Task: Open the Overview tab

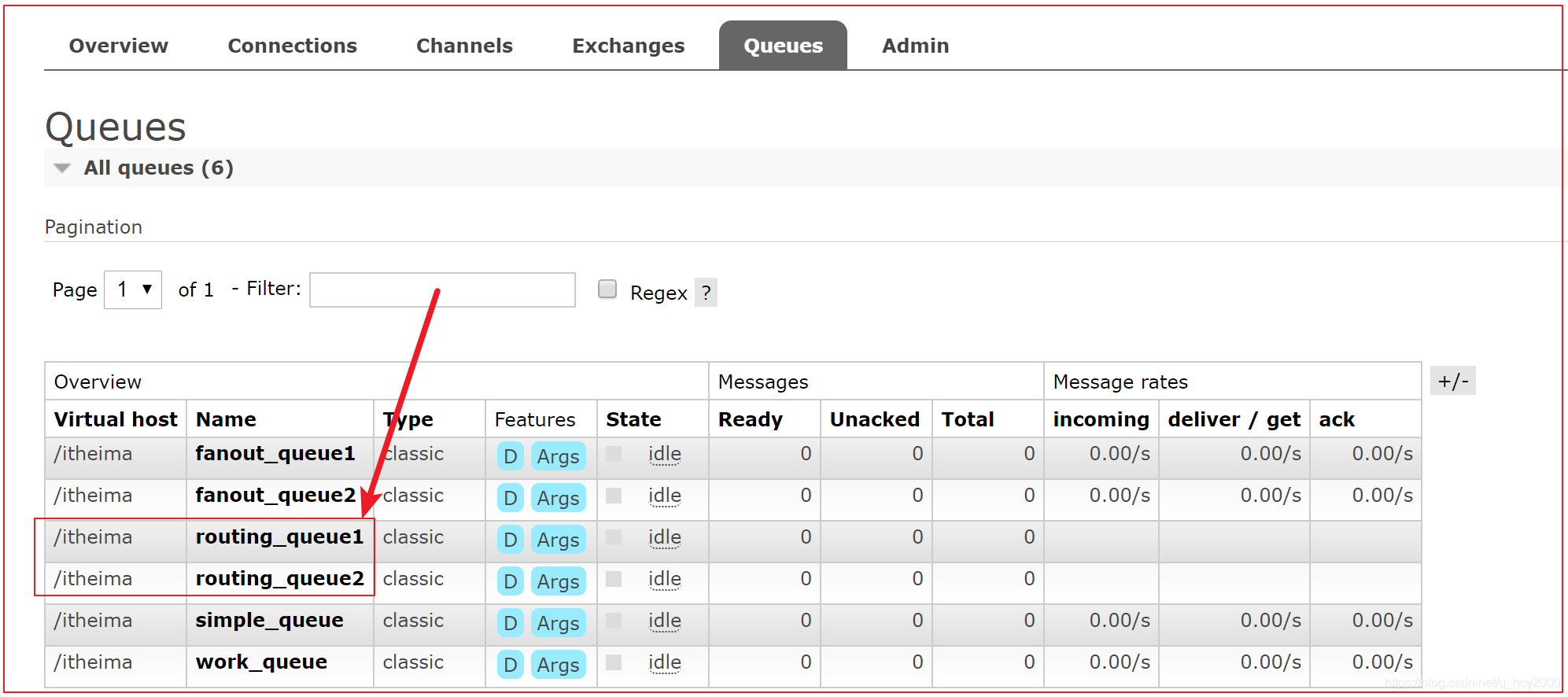Action: (119, 46)
